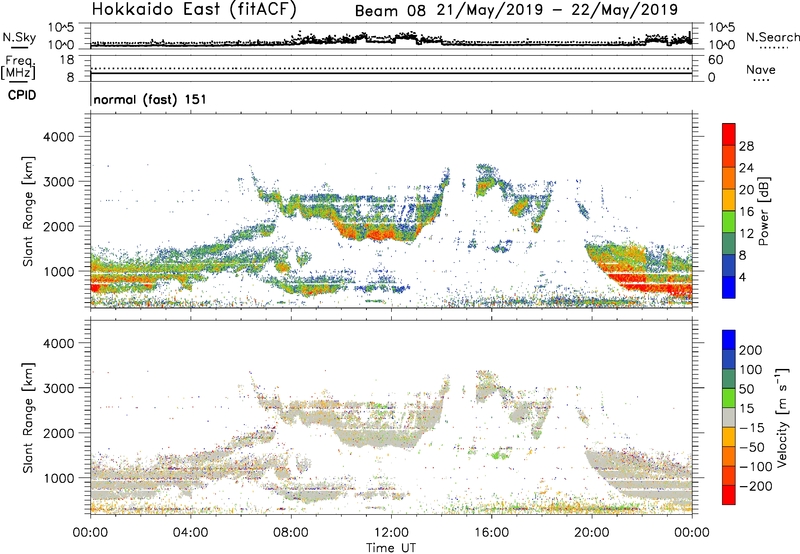Click the '16:00' time axis tick label
This screenshot has width=800, height=554.
(x=491, y=533)
